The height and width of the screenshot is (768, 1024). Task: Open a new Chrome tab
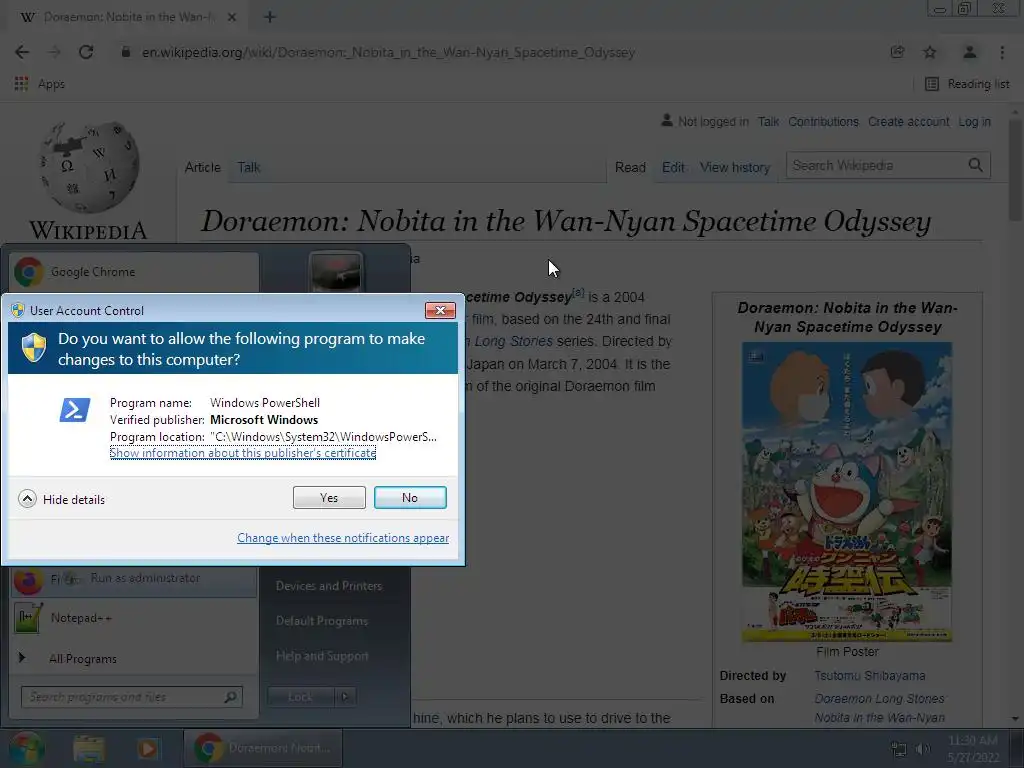click(270, 17)
